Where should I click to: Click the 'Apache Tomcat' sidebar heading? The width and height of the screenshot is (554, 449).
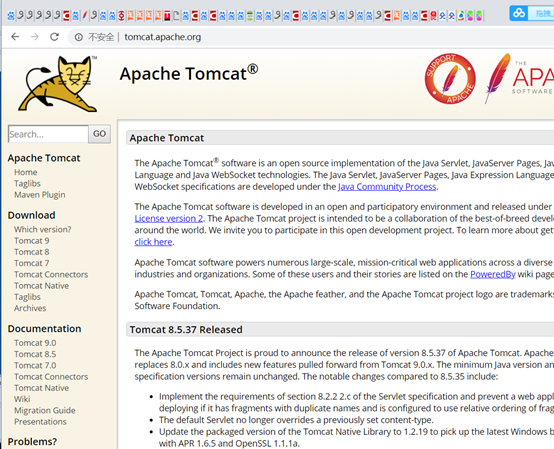coord(44,158)
